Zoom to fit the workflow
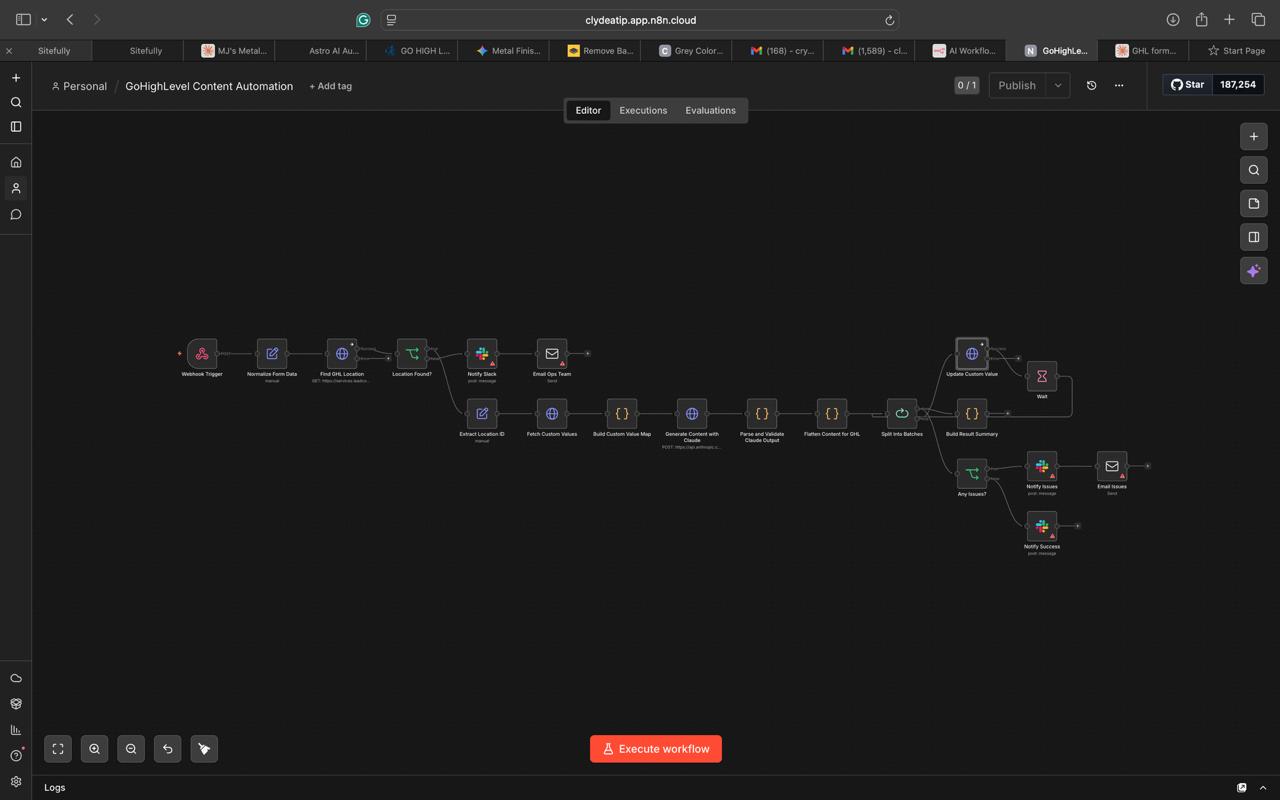This screenshot has height=800, width=1280. tap(58, 749)
